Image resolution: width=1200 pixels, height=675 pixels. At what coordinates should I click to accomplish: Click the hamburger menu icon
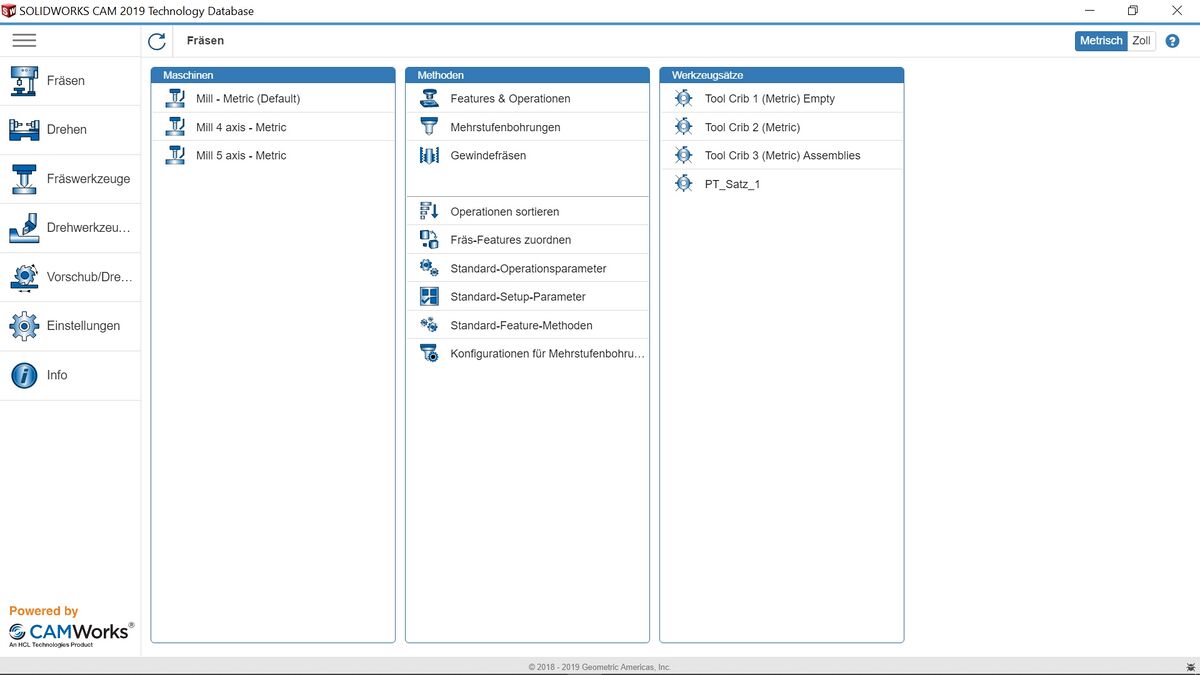(24, 41)
